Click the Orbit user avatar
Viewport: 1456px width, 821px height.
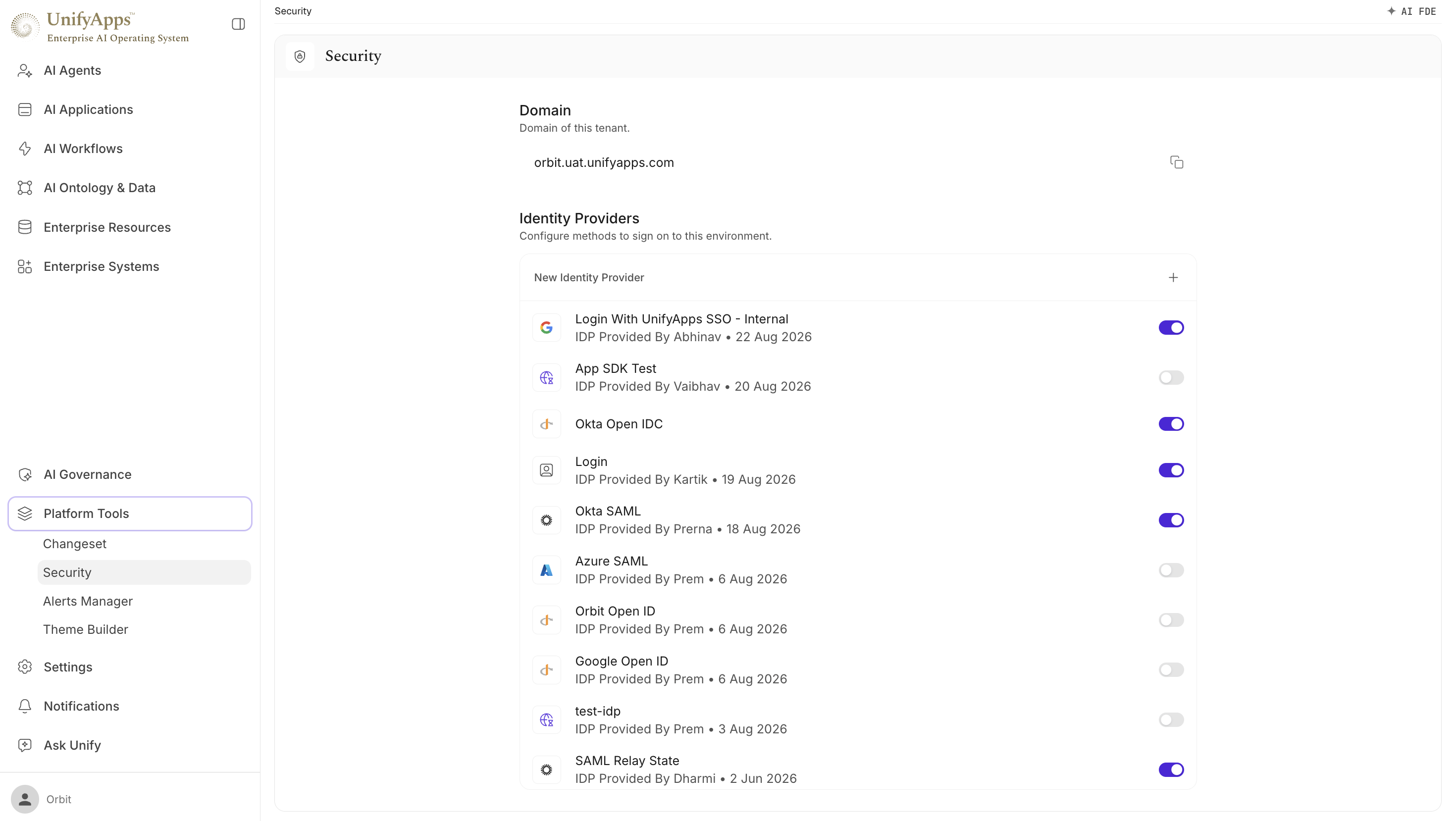25,799
